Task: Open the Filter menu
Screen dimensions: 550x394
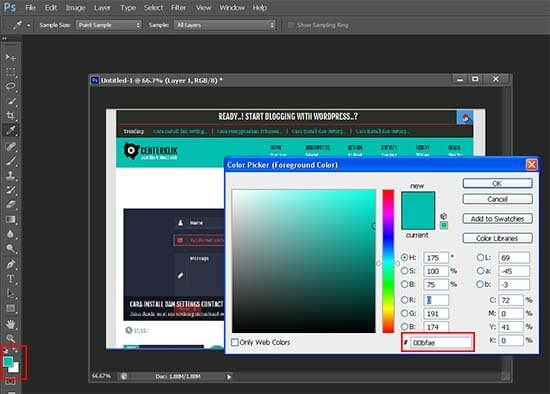Action: pos(178,8)
